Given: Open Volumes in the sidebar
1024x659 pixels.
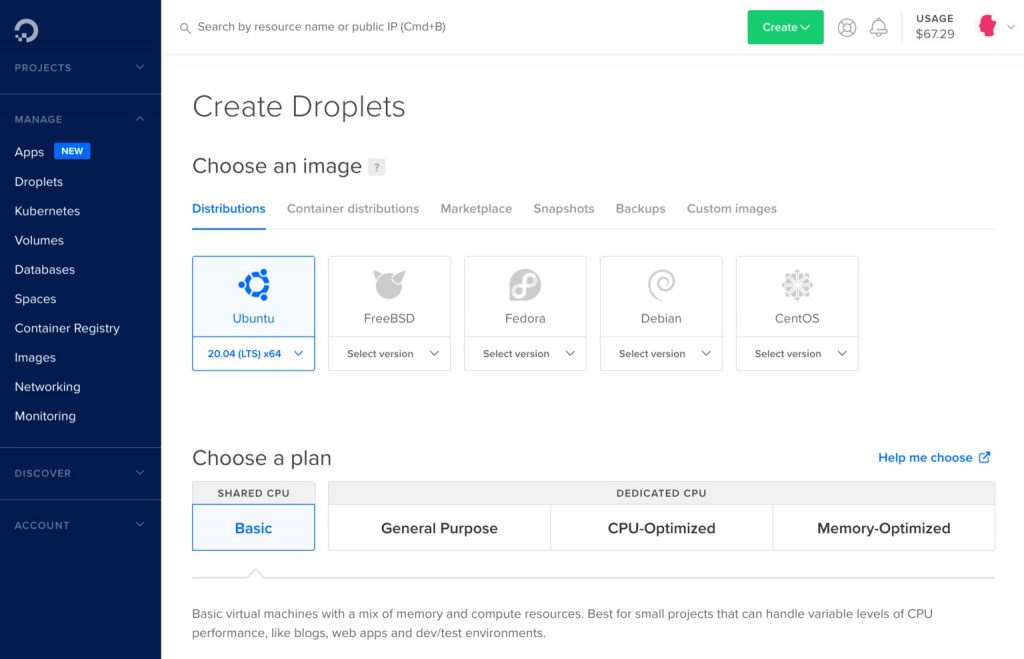Looking at the screenshot, I should [x=39, y=240].
